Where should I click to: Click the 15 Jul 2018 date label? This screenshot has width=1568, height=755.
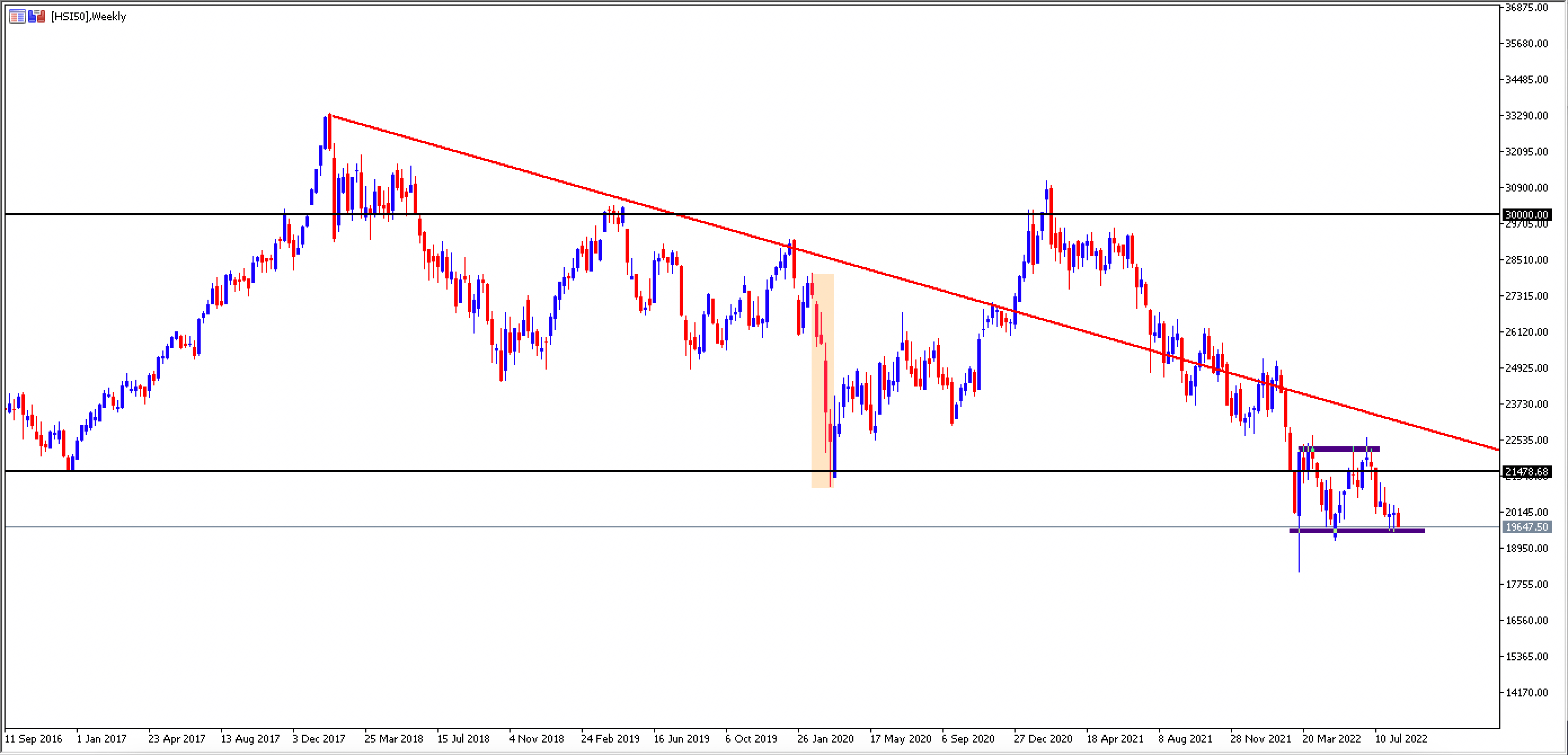click(463, 739)
